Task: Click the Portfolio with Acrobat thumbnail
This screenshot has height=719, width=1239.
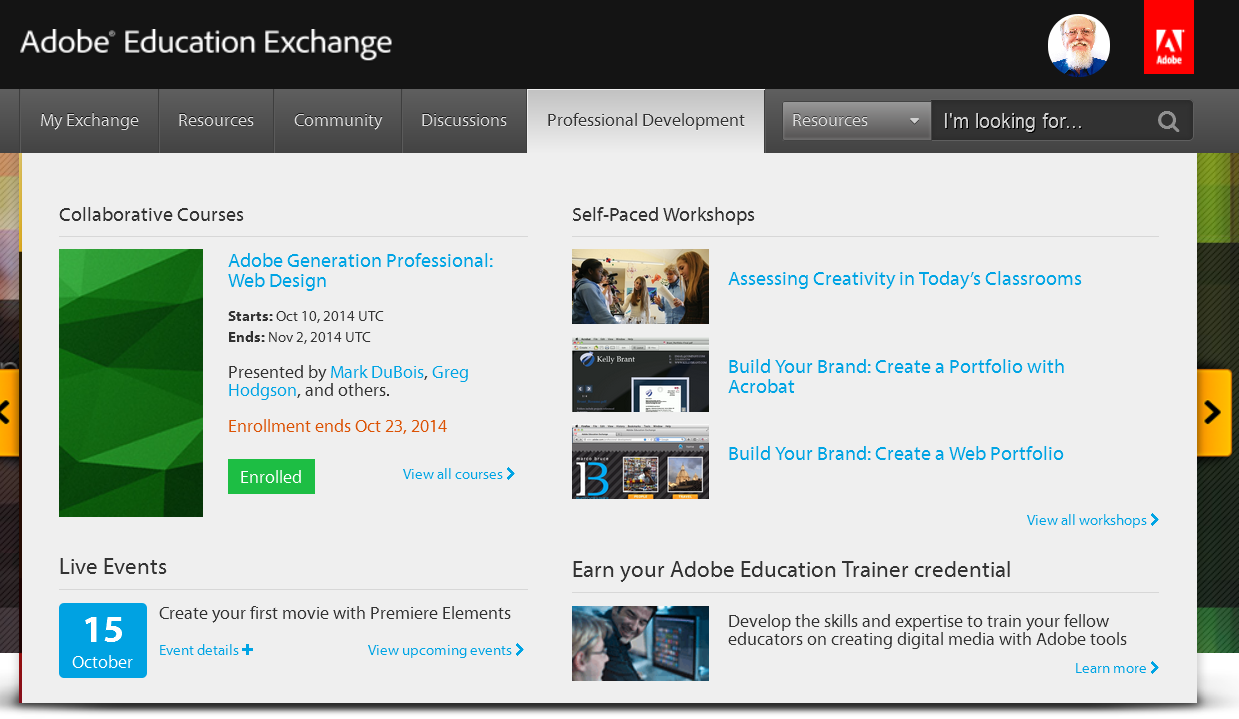Action: pyautogui.click(x=640, y=375)
